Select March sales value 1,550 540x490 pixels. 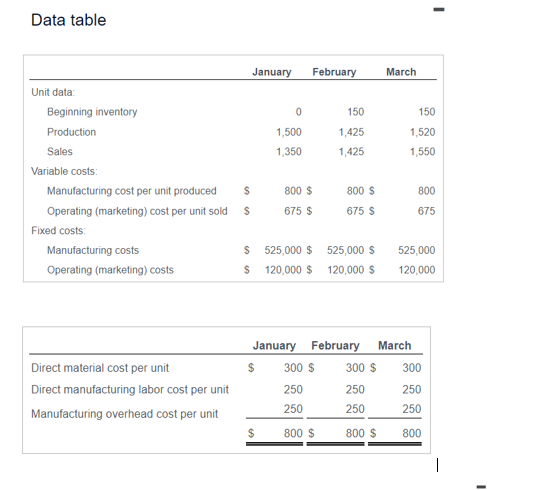423,152
